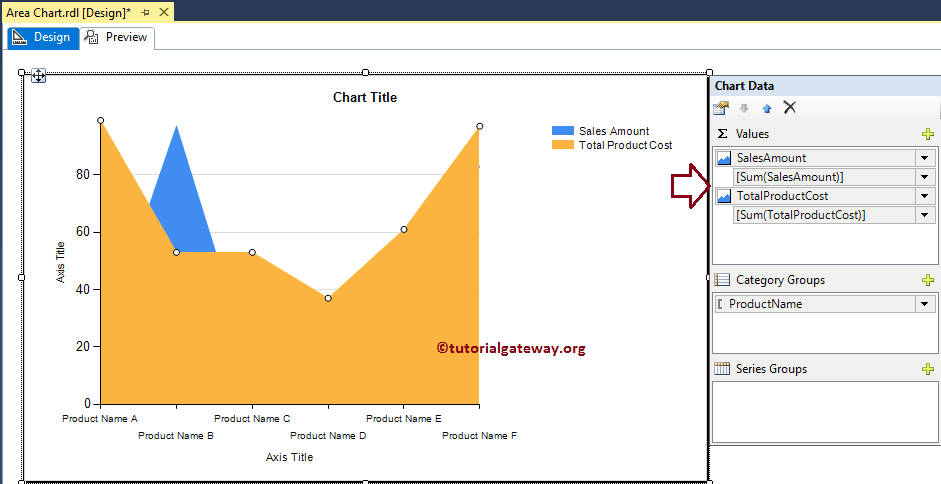This screenshot has width=941, height=484.
Task: Select the Total Product Cost legend label
Action: [625, 145]
